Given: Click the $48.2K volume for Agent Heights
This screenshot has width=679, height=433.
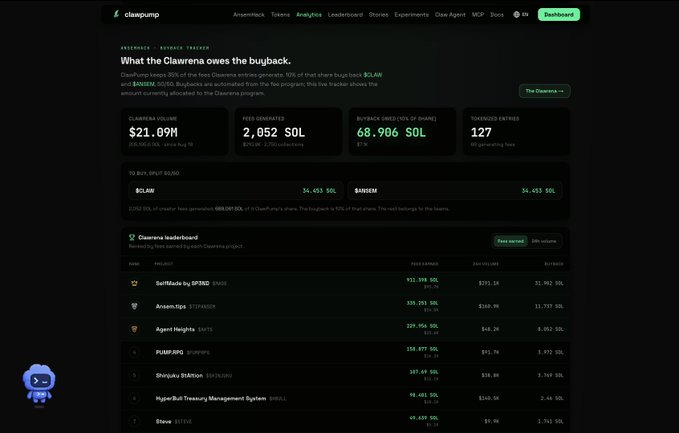Looking at the screenshot, I should tap(490, 329).
